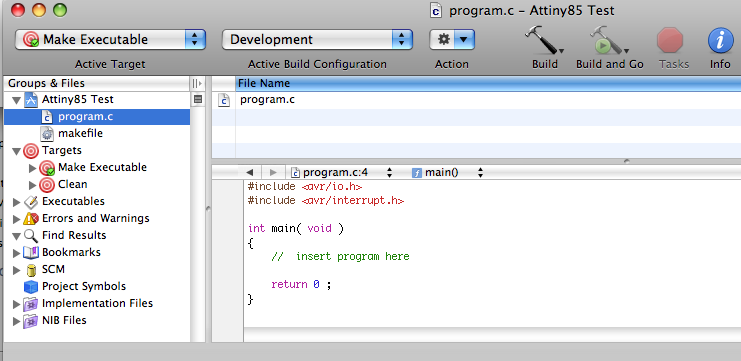Click the C file icon in the file list
The width and height of the screenshot is (741, 361).
[224, 100]
